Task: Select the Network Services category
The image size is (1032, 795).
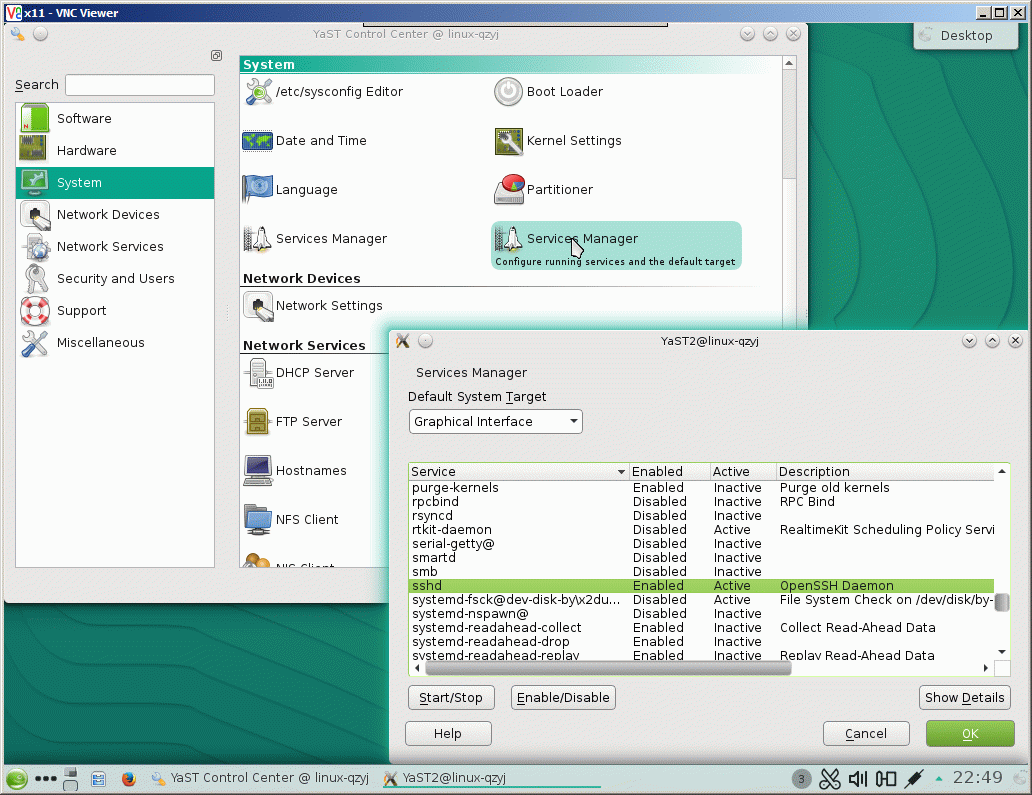Action: click(115, 247)
